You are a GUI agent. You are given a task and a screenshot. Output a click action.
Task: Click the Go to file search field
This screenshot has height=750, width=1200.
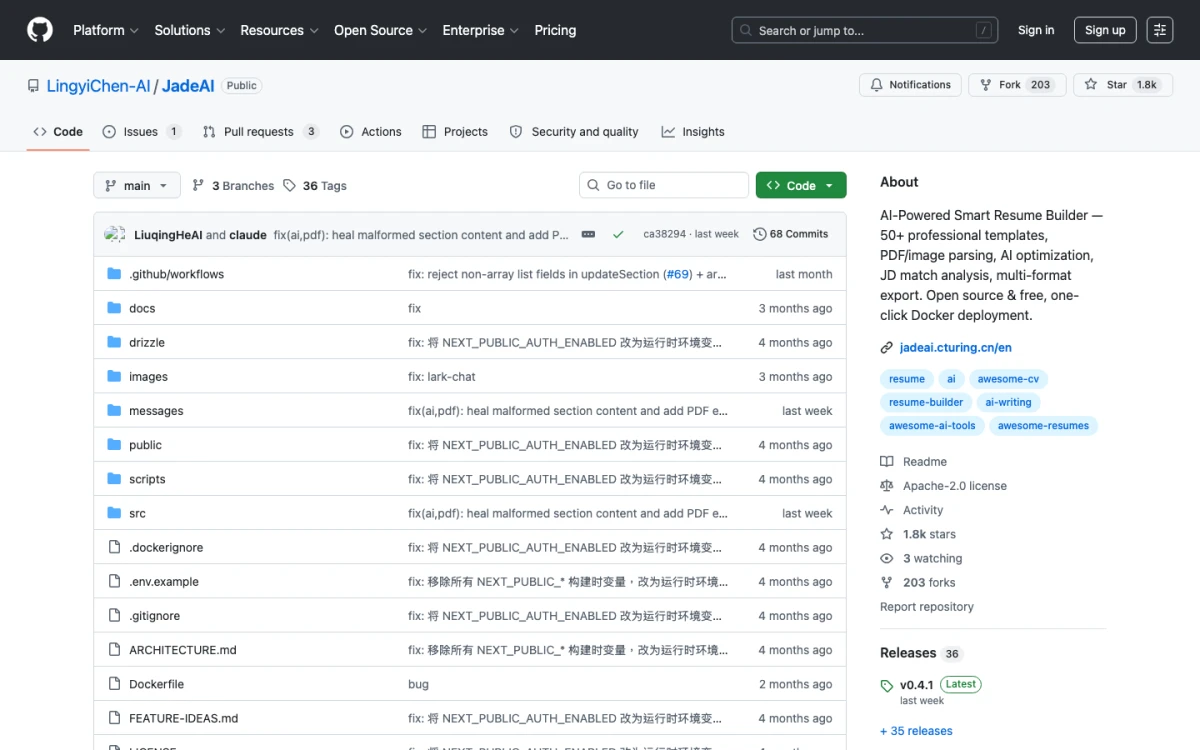[664, 185]
